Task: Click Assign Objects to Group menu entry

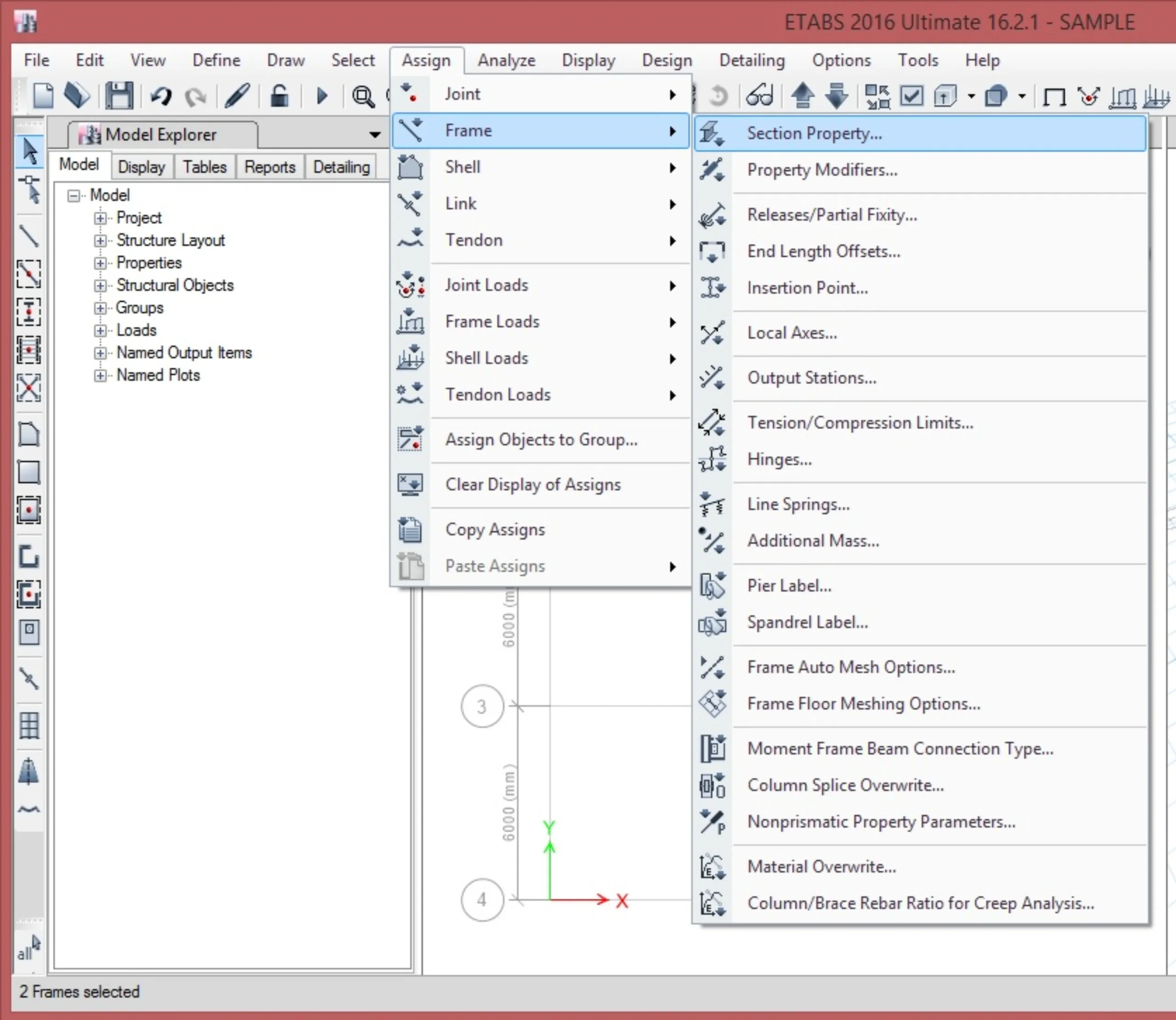Action: pyautogui.click(x=541, y=440)
